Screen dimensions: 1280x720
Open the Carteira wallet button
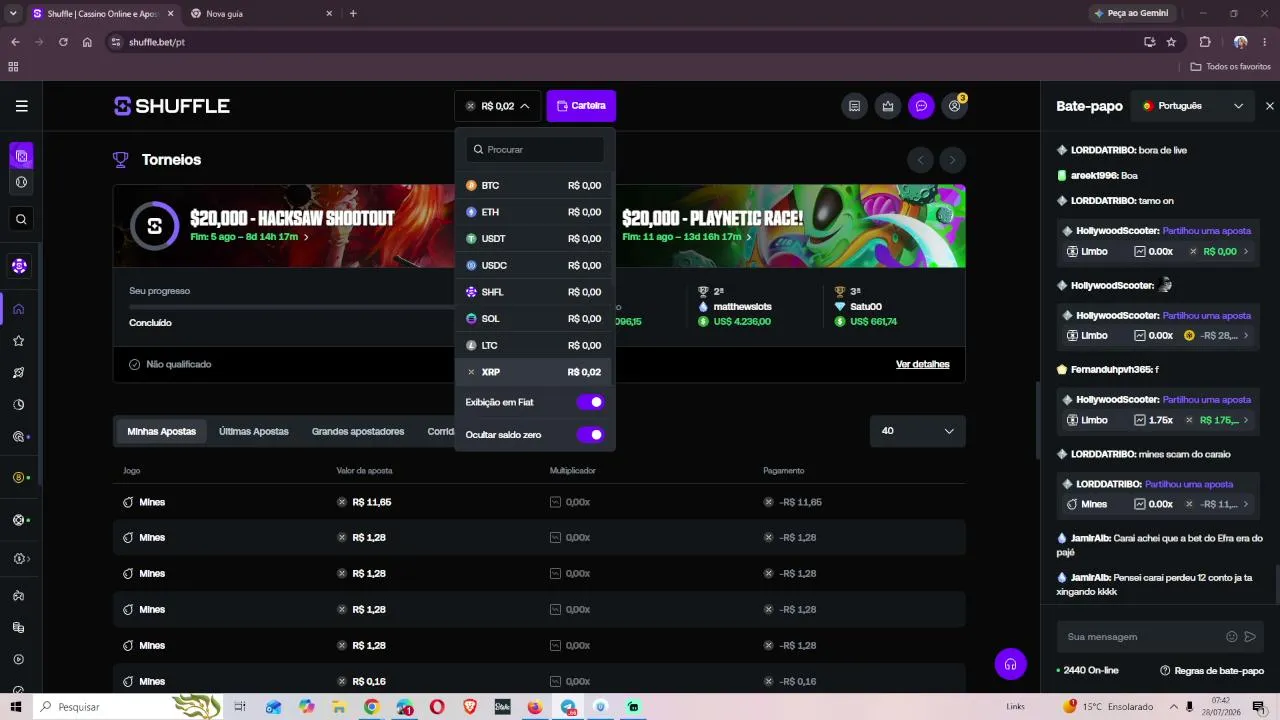pyautogui.click(x=581, y=106)
